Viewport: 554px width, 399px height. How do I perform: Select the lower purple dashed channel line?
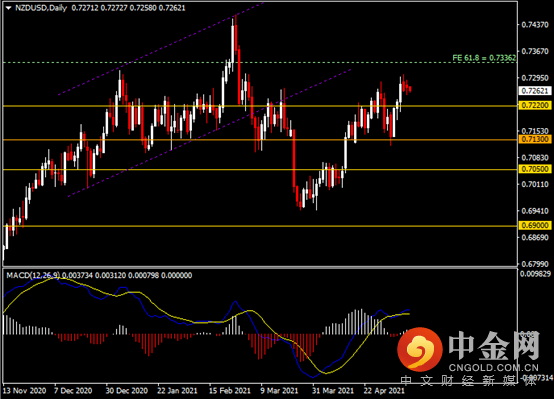coord(209,133)
